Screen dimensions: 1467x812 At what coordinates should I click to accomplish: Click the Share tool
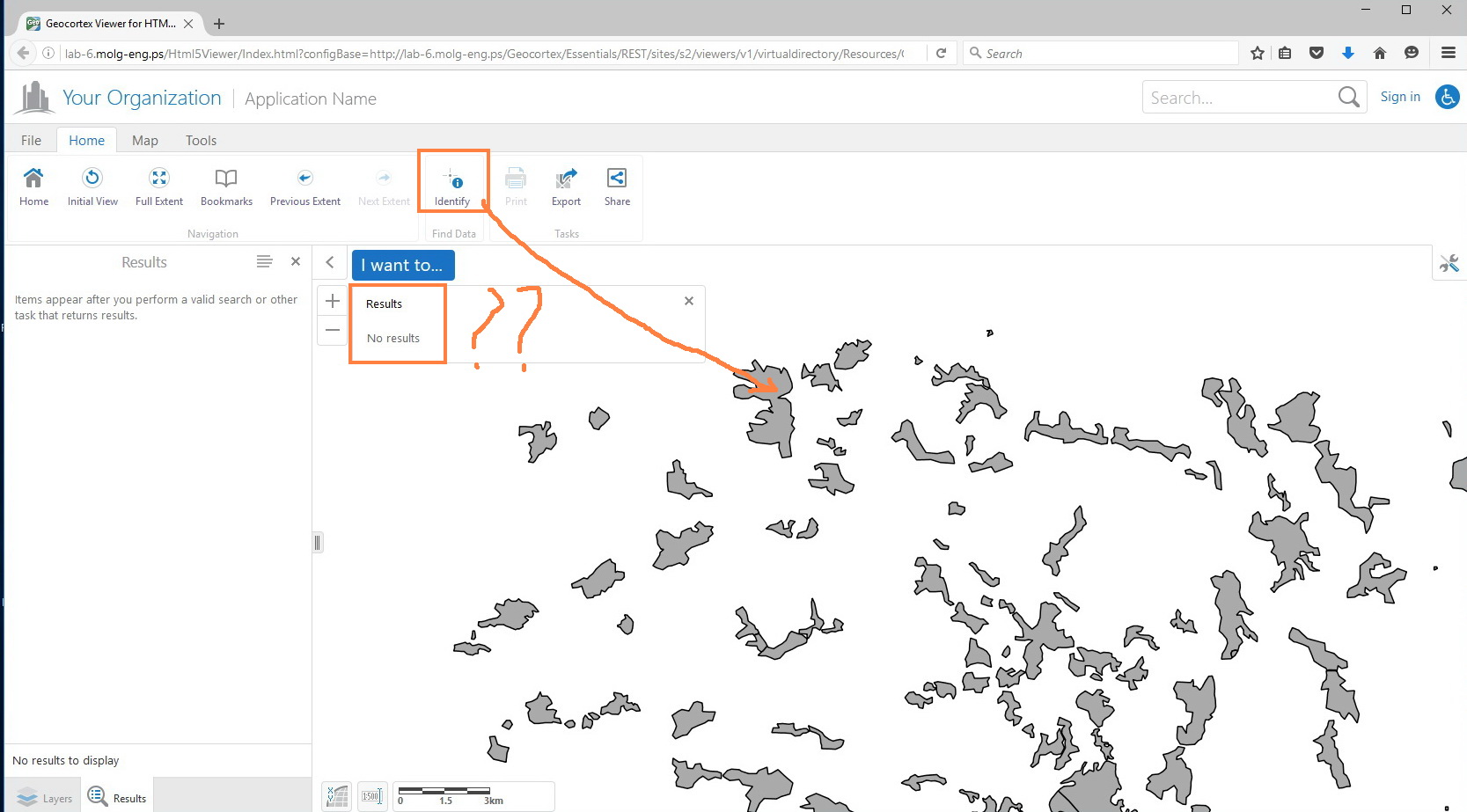pos(617,187)
